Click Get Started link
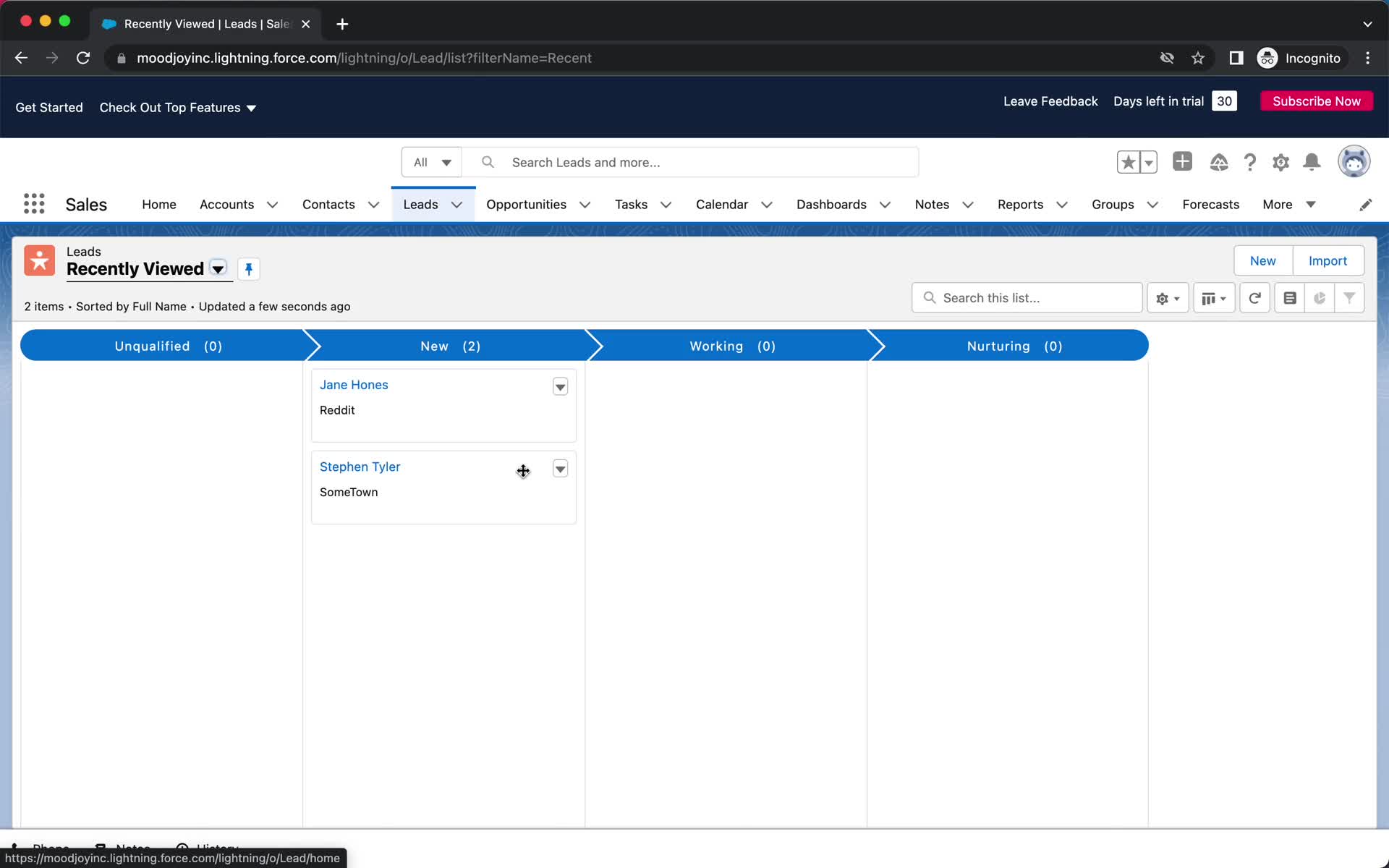This screenshot has width=1389, height=868. pyautogui.click(x=49, y=107)
